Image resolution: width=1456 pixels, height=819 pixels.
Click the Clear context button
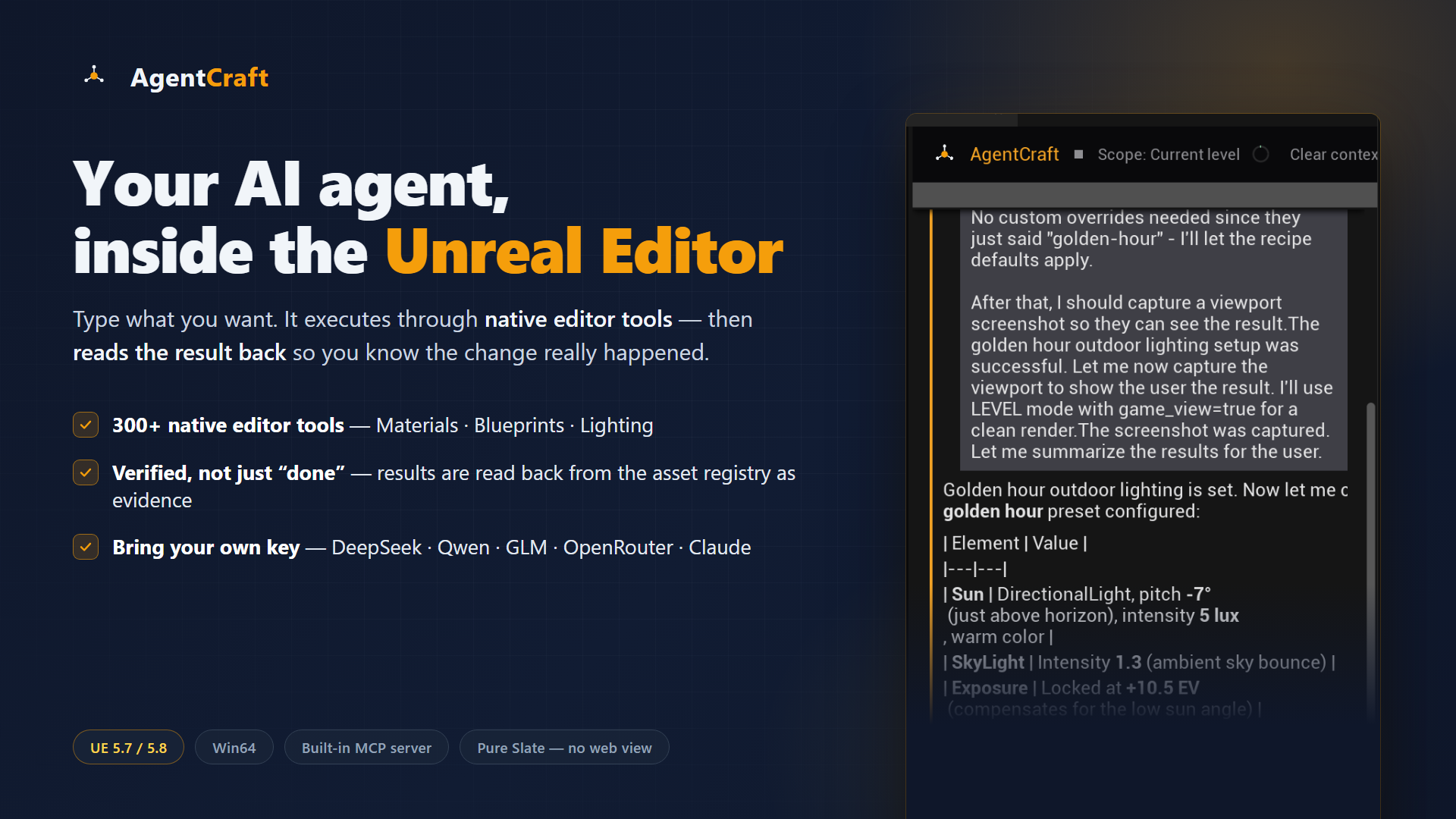(1333, 155)
